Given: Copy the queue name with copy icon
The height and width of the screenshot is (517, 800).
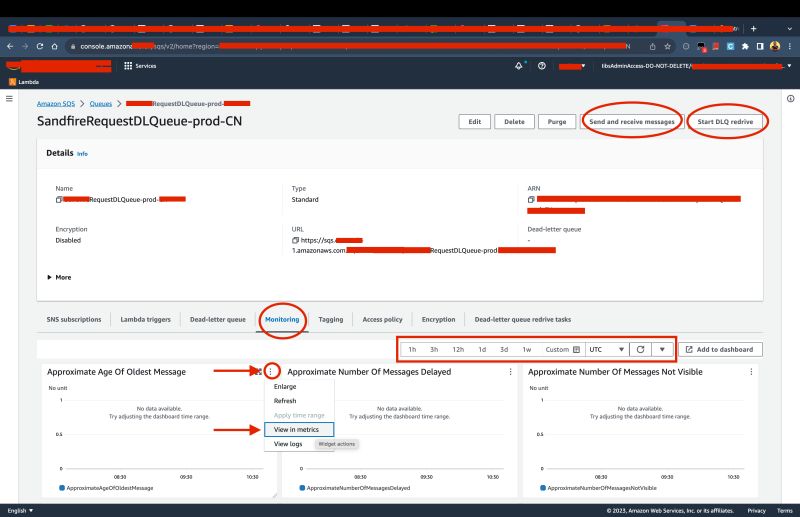Looking at the screenshot, I should click(x=59, y=200).
